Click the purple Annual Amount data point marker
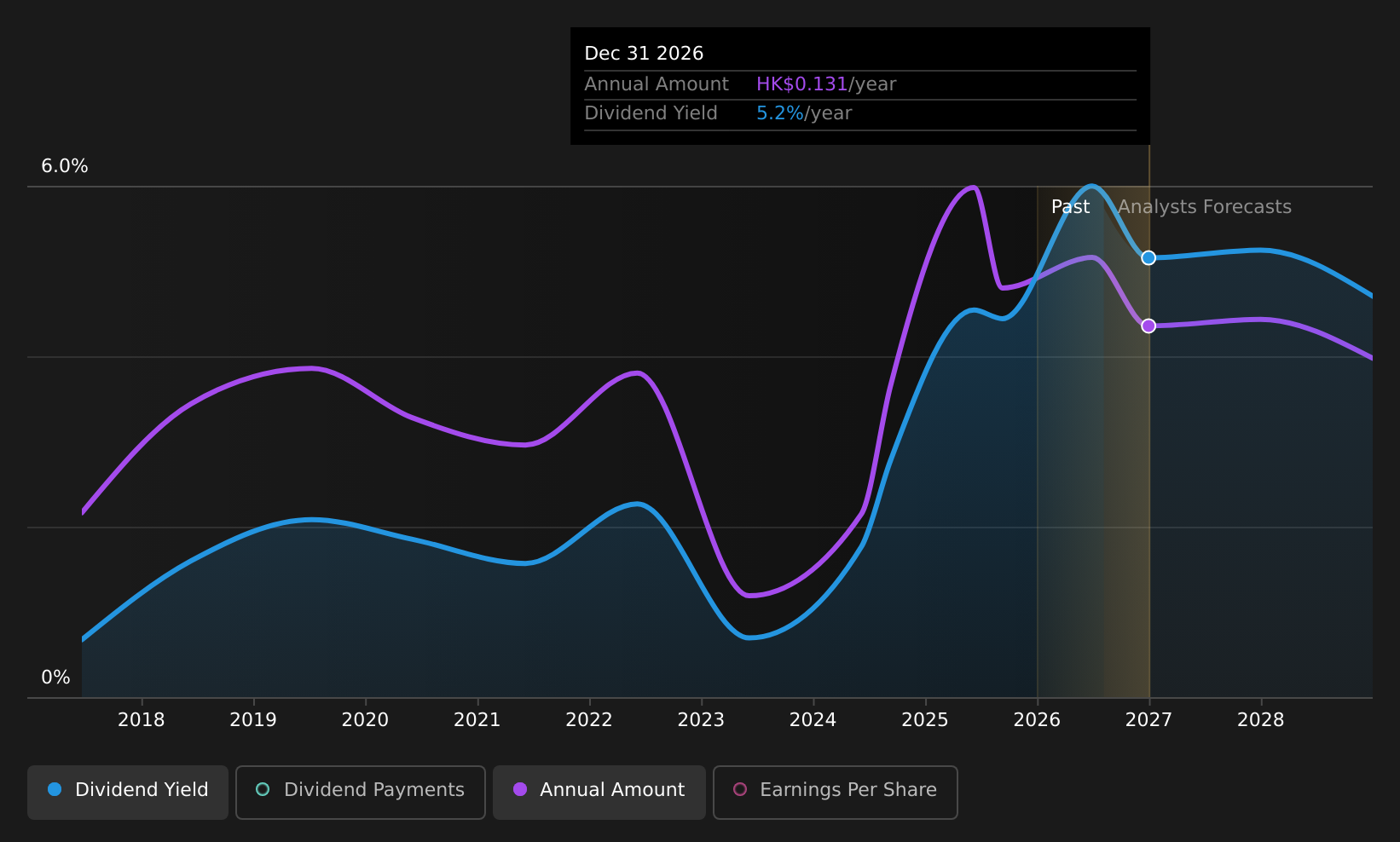Image resolution: width=1400 pixels, height=842 pixels. [x=1148, y=326]
